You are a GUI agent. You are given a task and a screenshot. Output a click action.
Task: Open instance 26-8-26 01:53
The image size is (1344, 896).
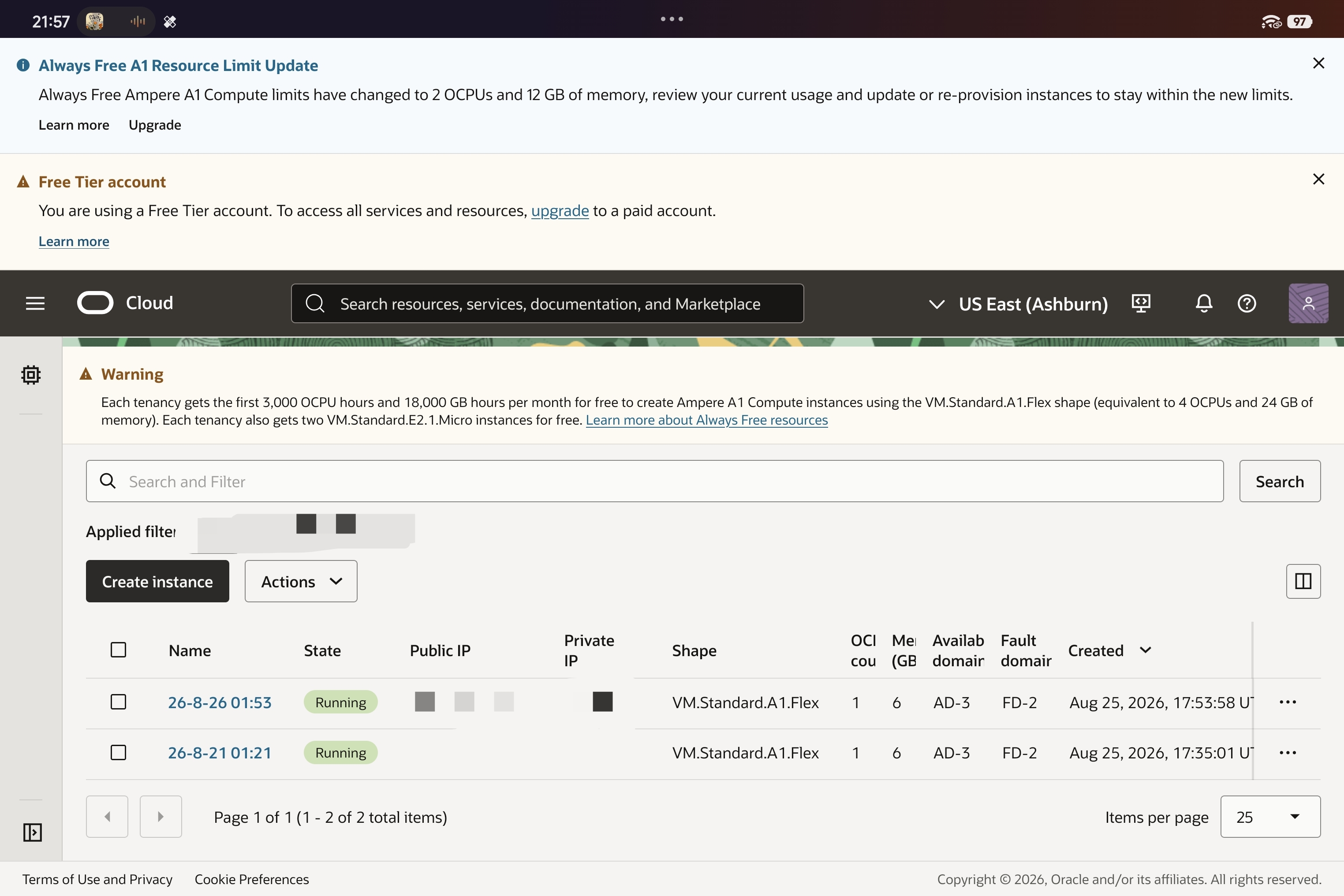(220, 702)
